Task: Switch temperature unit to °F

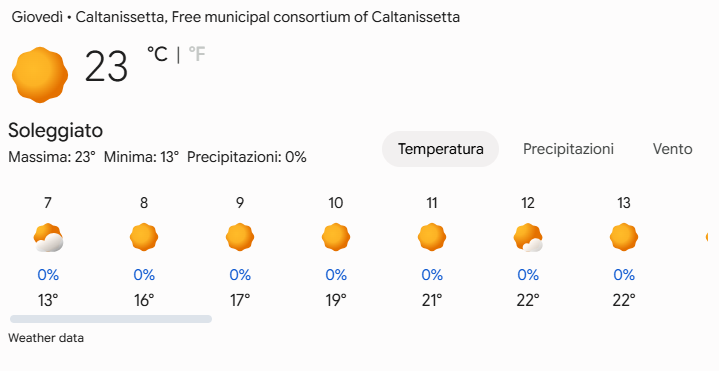Action: click(x=197, y=54)
